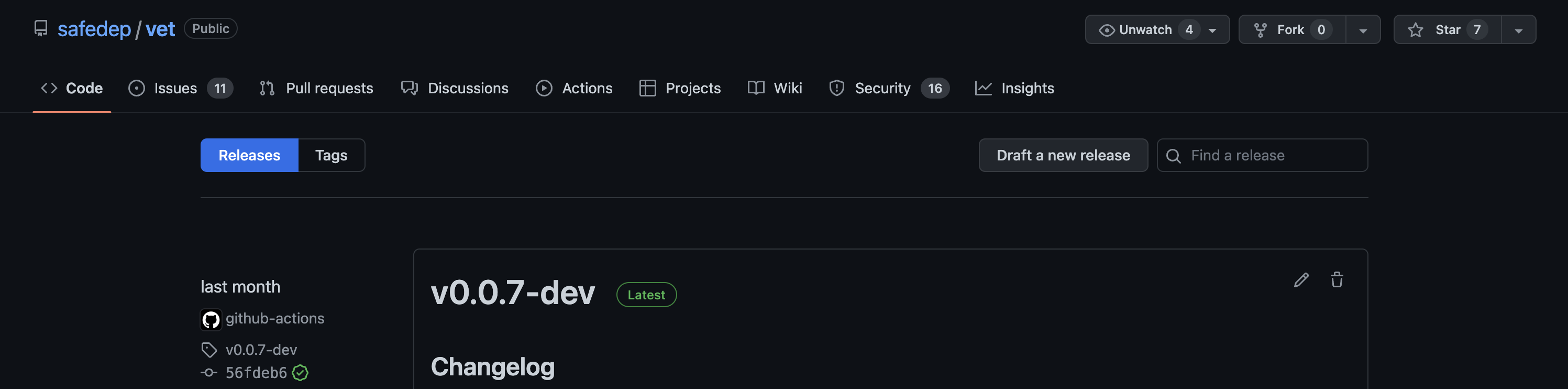The width and height of the screenshot is (1568, 389).
Task: Open the Pull requests tab
Action: point(316,88)
